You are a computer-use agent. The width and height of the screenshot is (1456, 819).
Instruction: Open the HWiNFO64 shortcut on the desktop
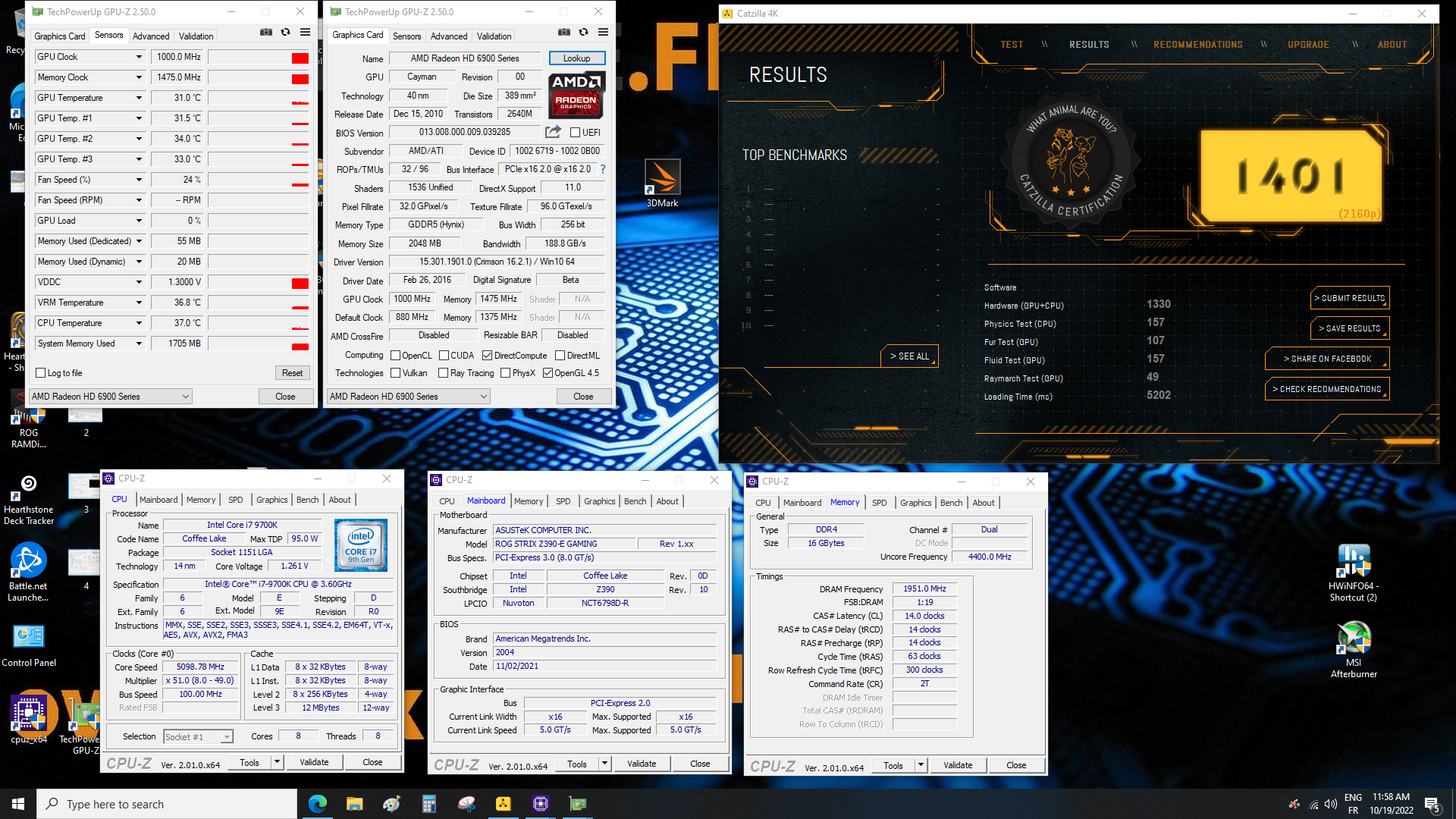click(x=1354, y=573)
